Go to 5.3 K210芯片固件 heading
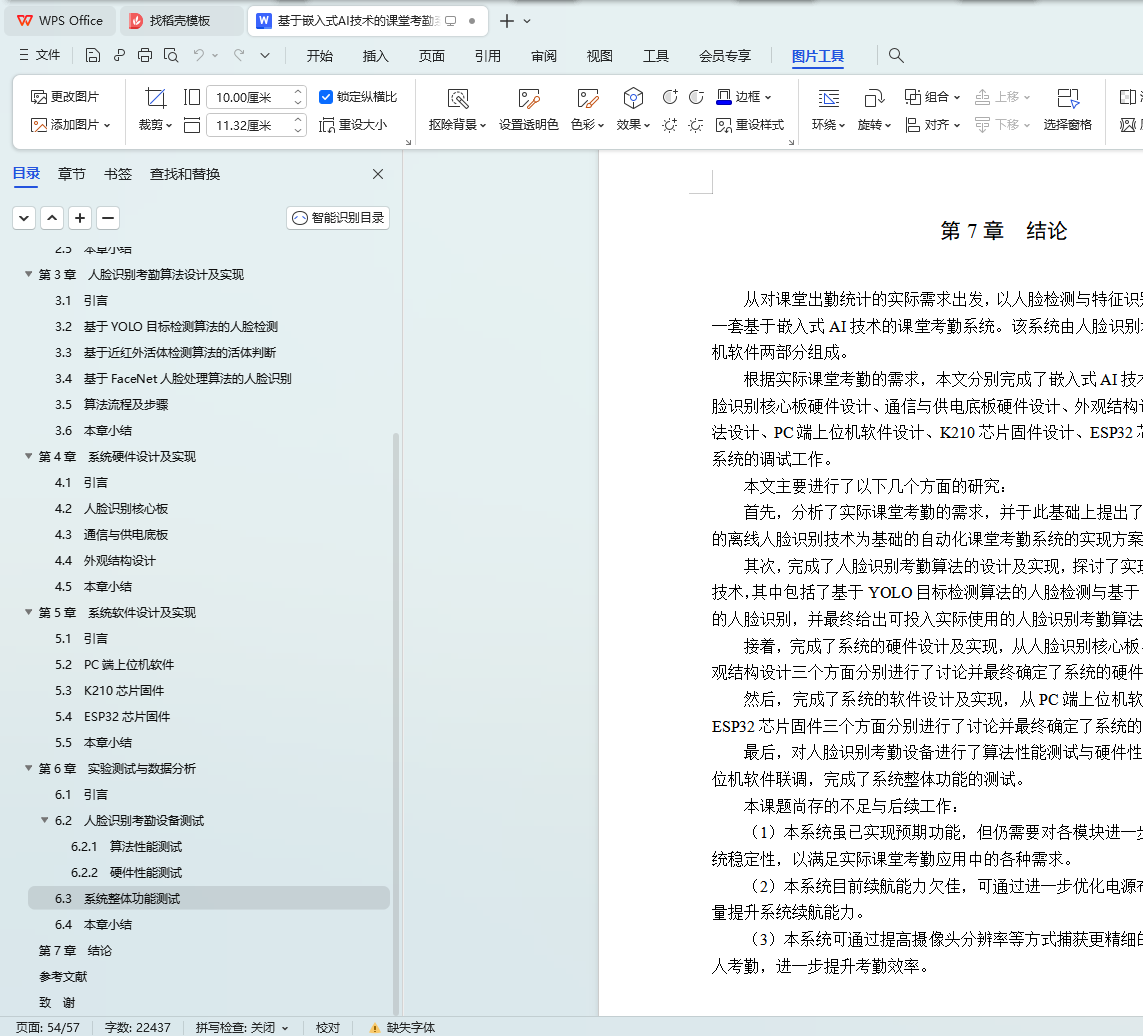 pyautogui.click(x=109, y=690)
